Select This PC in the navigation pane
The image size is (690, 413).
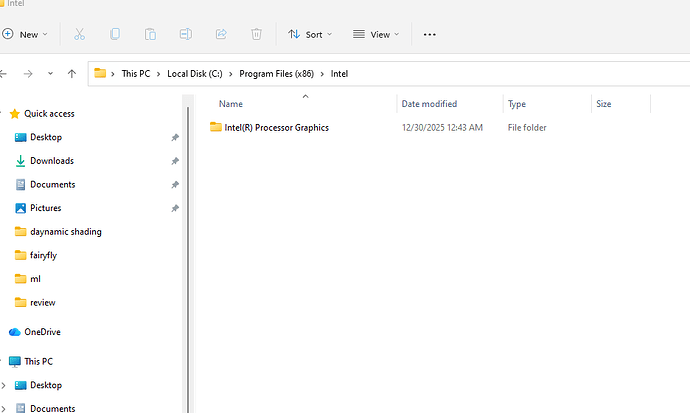pos(38,362)
